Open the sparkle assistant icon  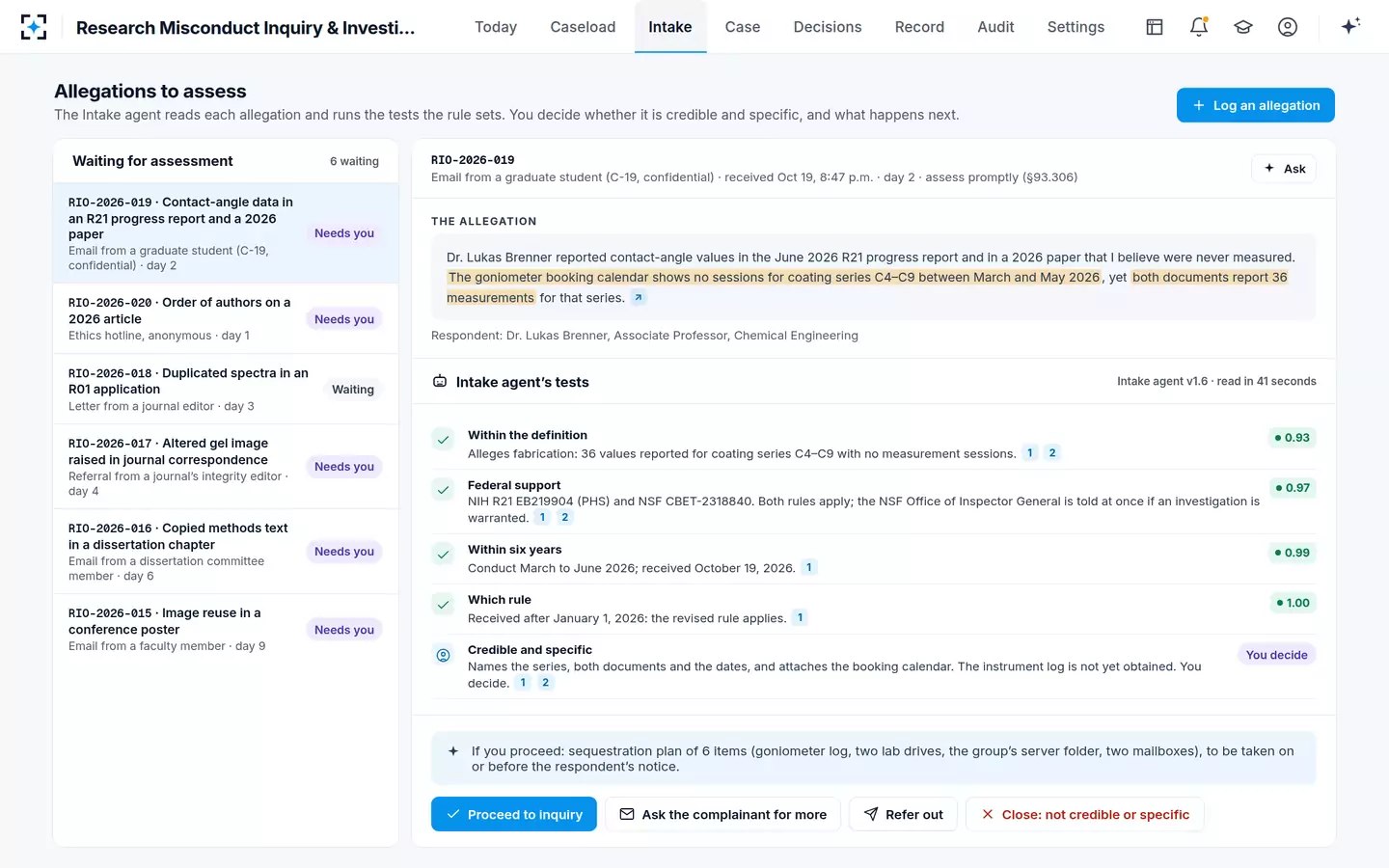coord(1350,26)
